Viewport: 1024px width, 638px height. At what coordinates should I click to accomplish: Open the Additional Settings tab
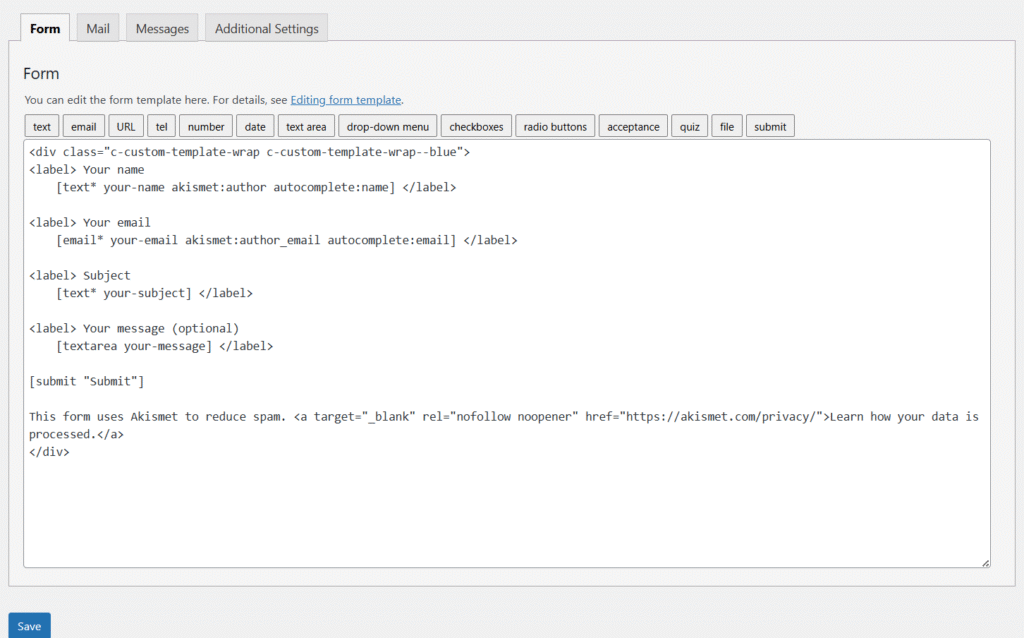tap(266, 28)
